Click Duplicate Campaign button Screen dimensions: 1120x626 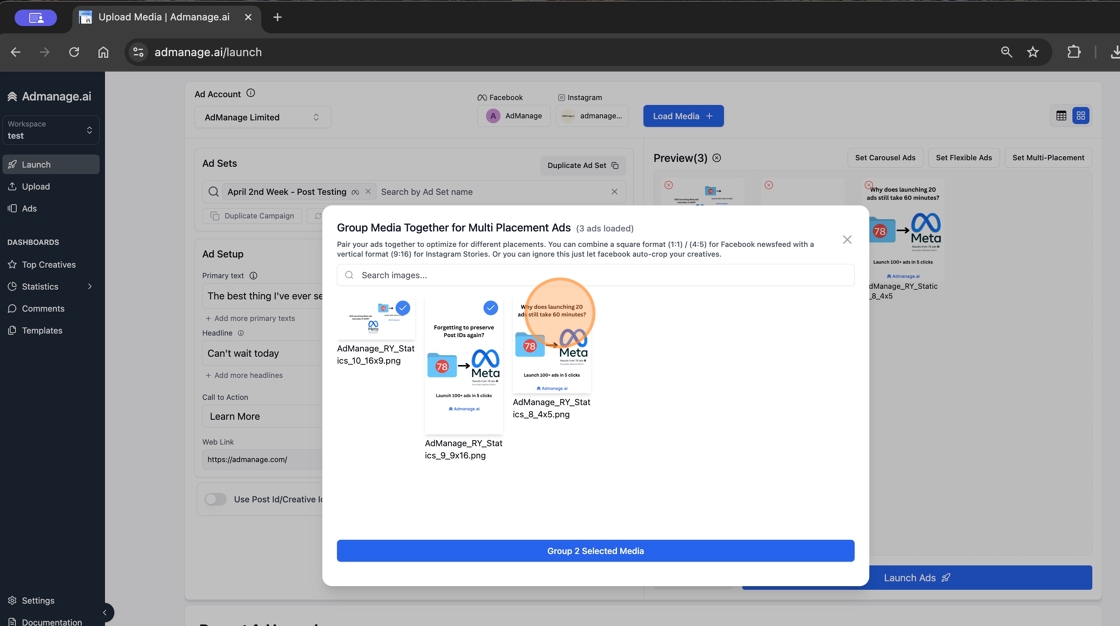click(x=252, y=216)
